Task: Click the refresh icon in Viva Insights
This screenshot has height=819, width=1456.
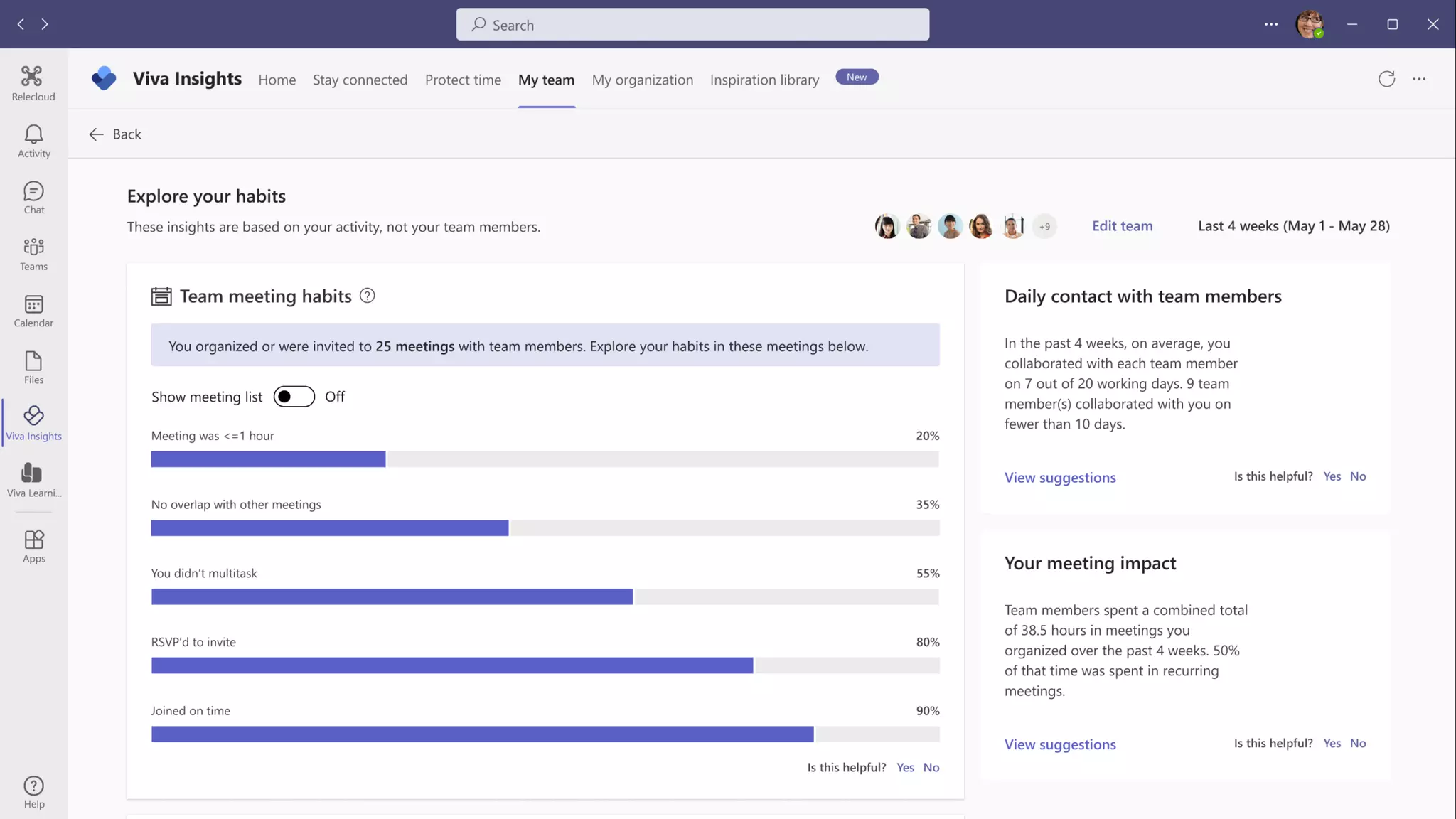Action: (1386, 79)
